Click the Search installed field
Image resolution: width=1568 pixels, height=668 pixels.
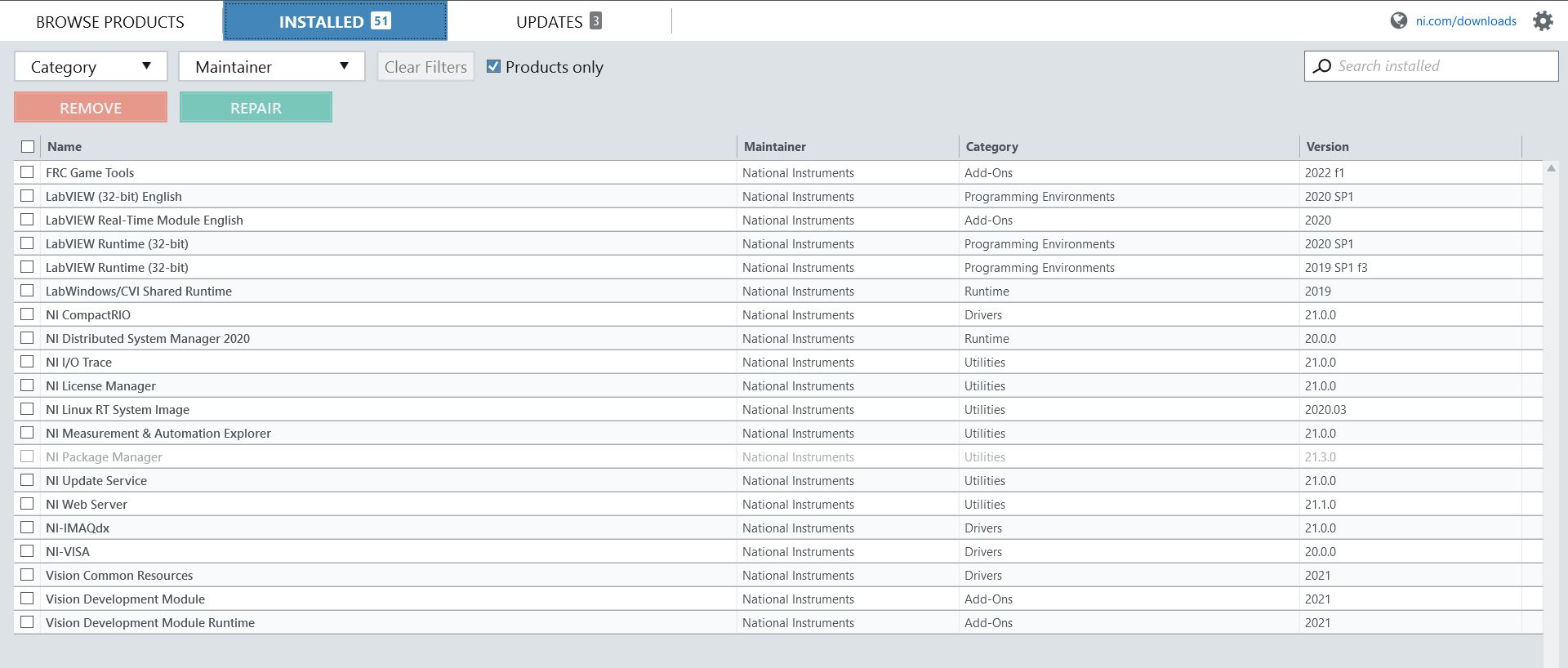[x=1431, y=66]
